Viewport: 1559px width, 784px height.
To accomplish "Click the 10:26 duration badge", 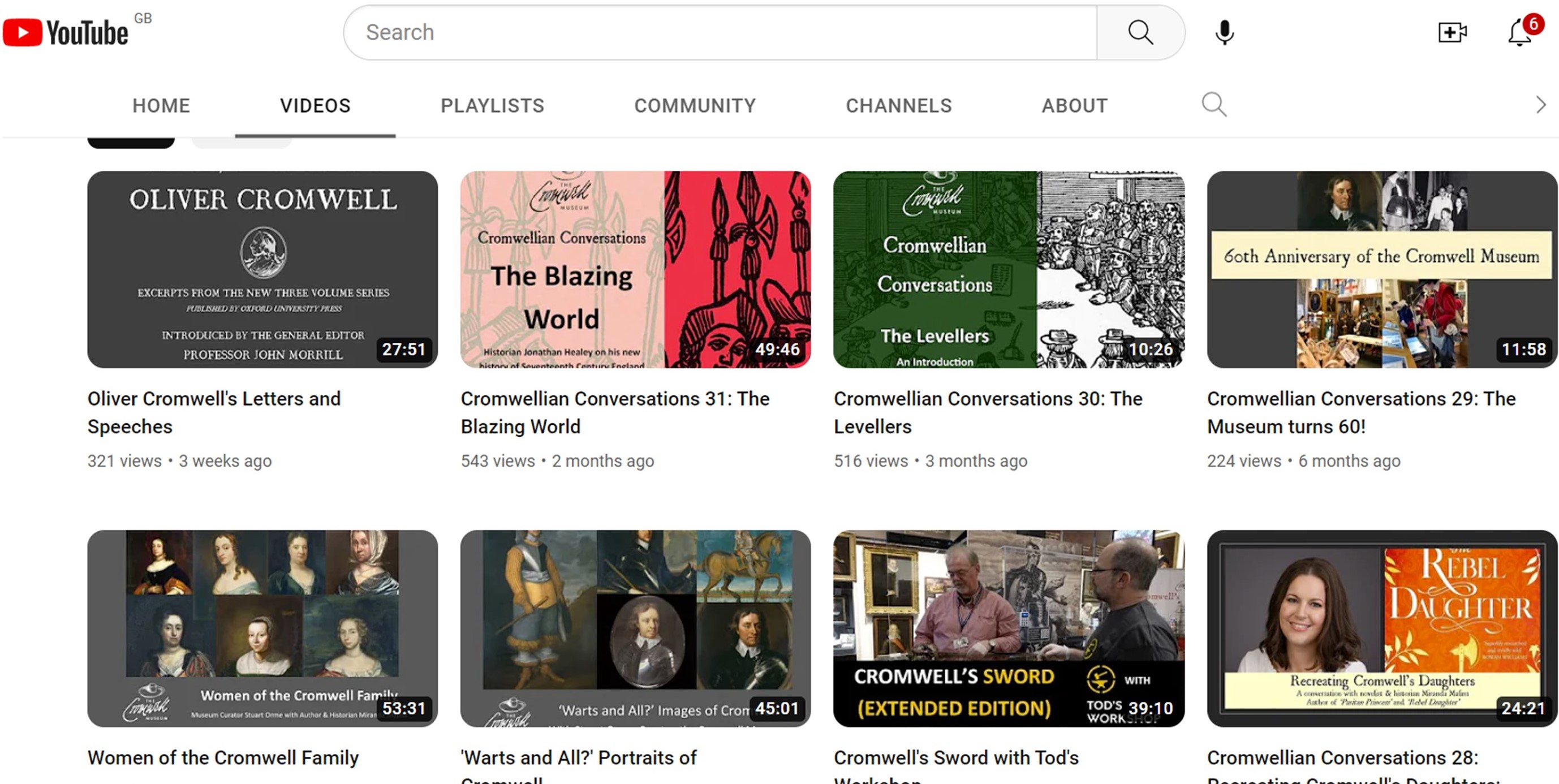I will [1151, 350].
